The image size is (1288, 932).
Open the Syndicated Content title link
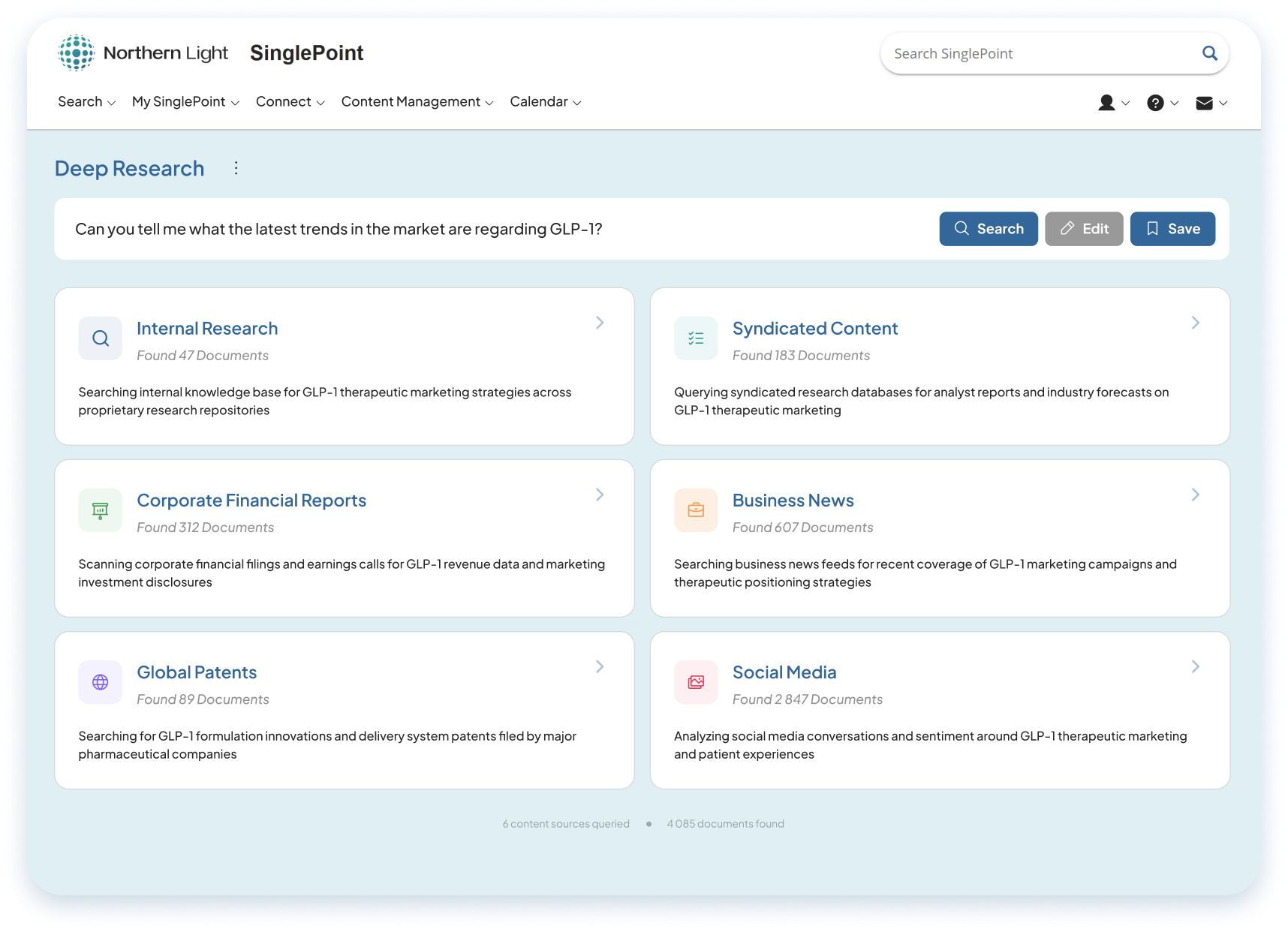815,329
